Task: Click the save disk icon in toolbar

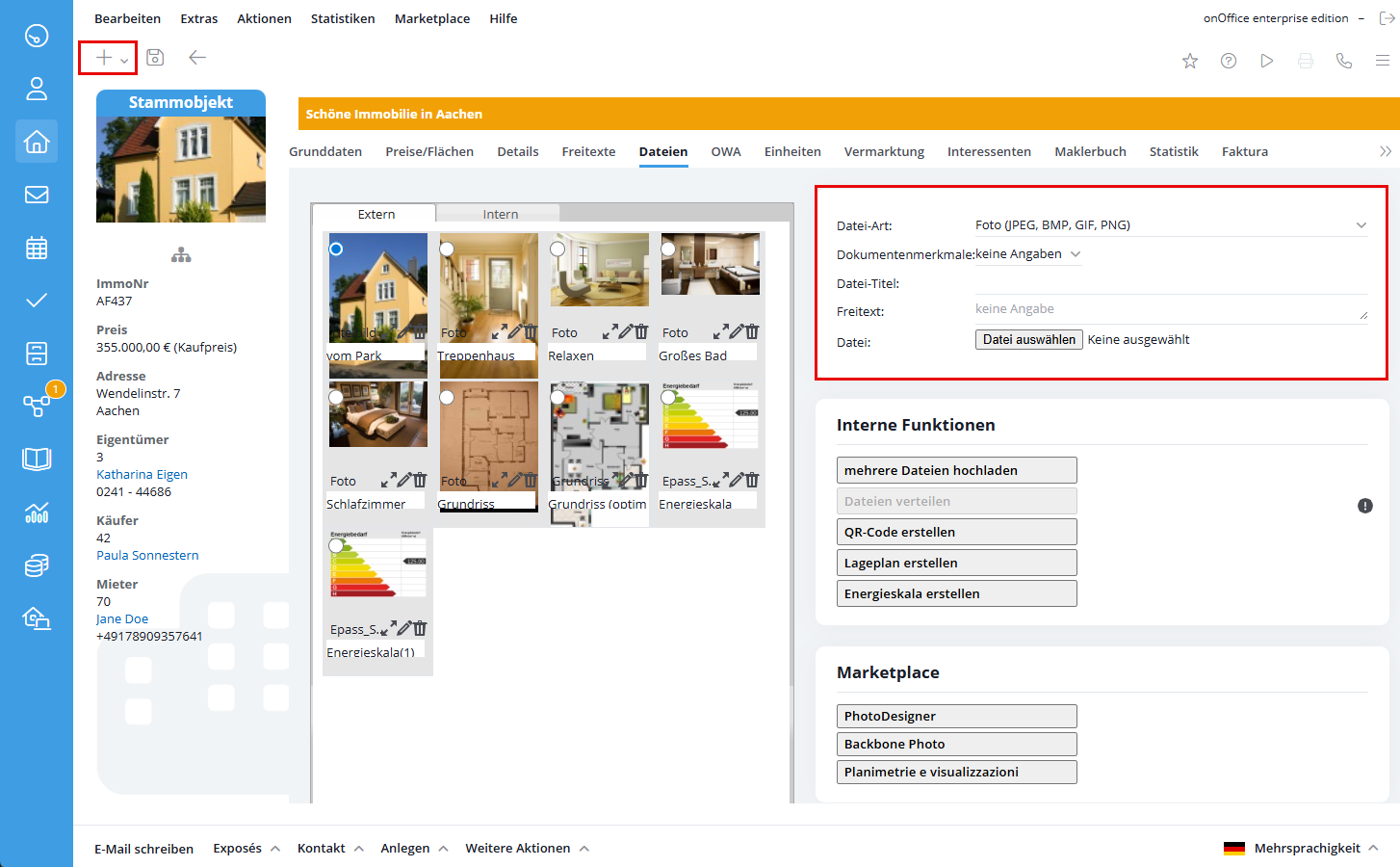Action: click(155, 58)
